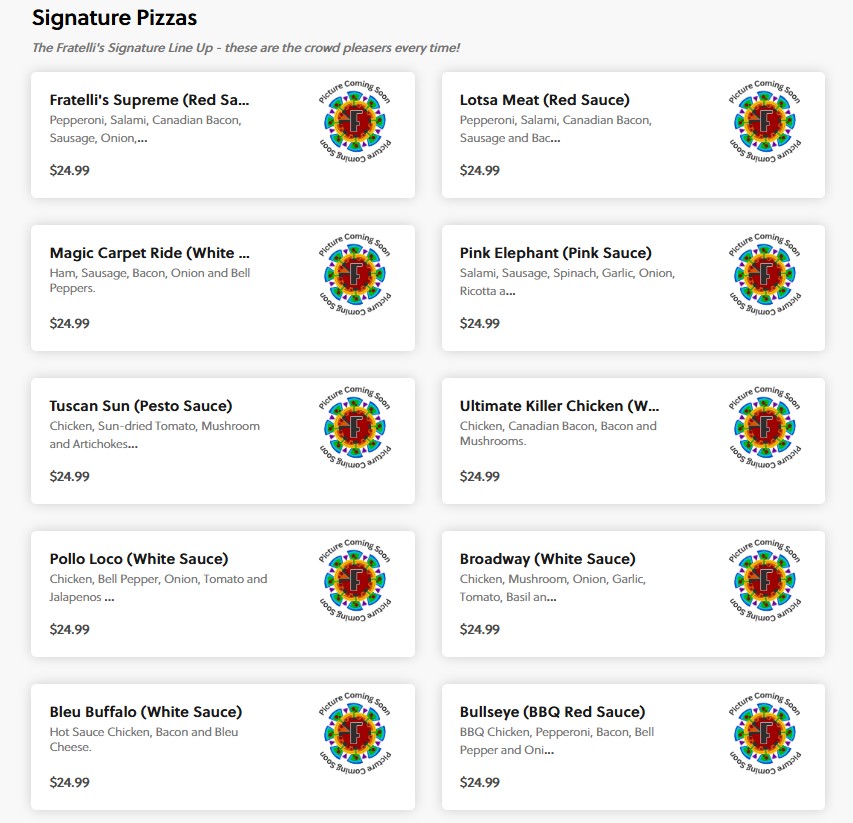The width and height of the screenshot is (853, 823).
Task: Click the Bullseye pizza ingredients description
Action: coord(556,741)
